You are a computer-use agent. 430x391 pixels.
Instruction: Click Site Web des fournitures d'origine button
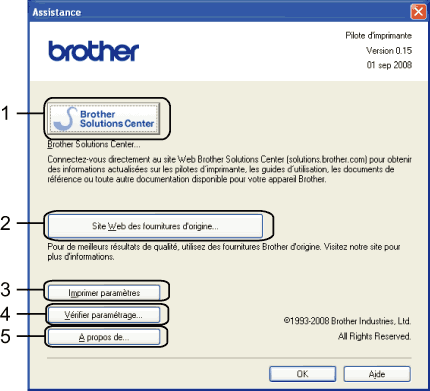(x=155, y=226)
